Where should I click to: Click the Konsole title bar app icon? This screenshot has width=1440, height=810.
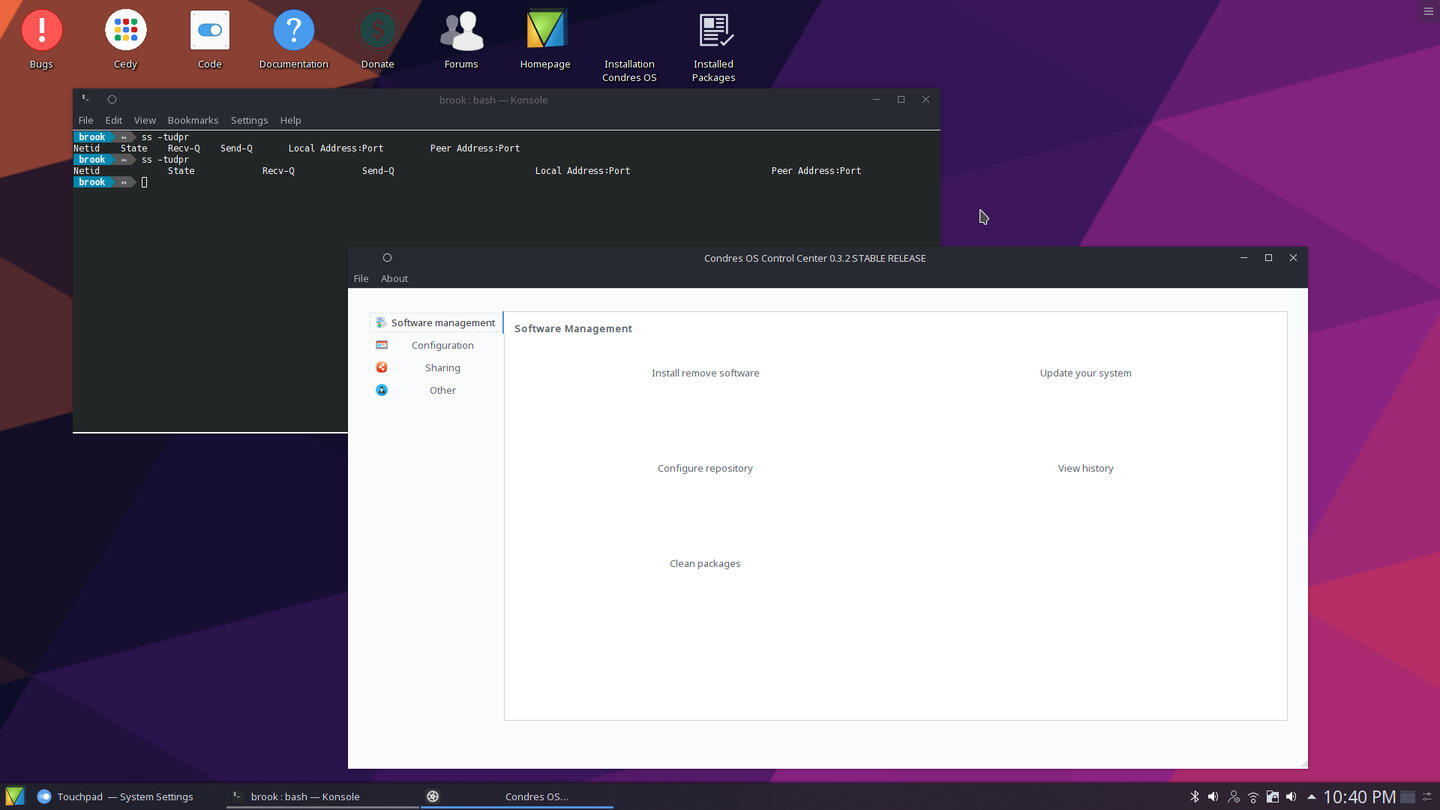(86, 99)
